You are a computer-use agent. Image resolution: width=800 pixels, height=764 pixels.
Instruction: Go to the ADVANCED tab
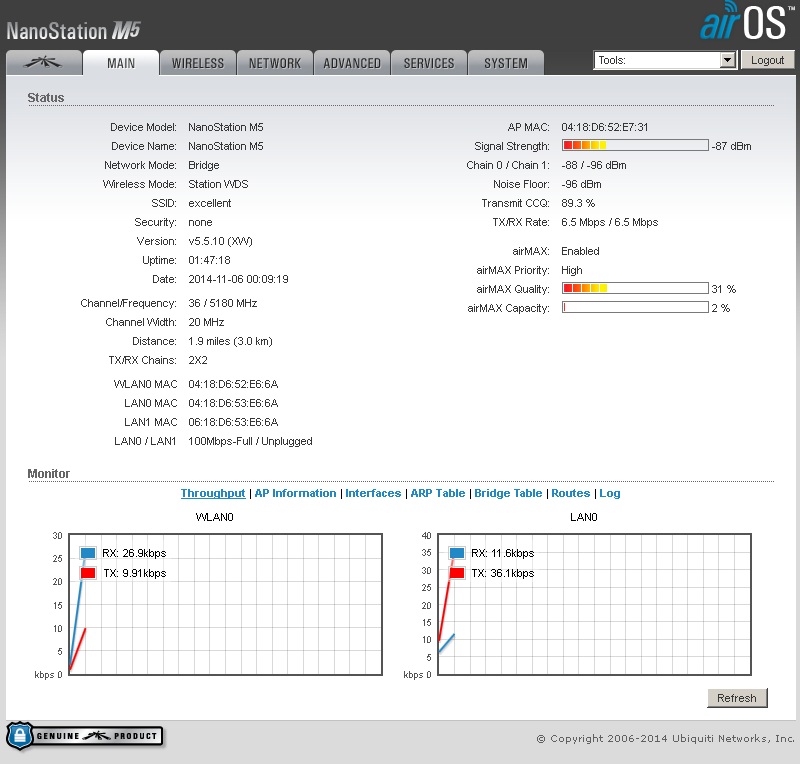click(x=352, y=63)
